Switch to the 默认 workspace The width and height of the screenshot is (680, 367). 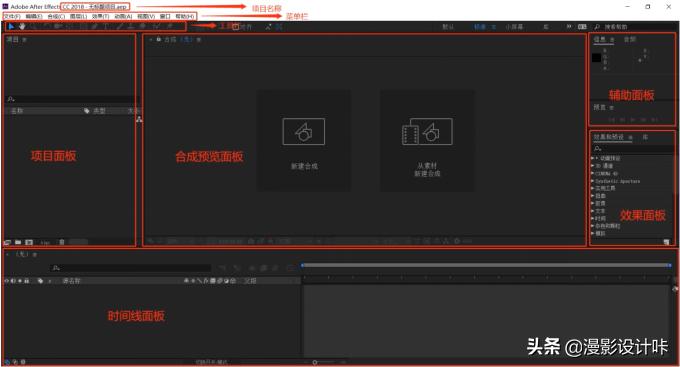448,27
